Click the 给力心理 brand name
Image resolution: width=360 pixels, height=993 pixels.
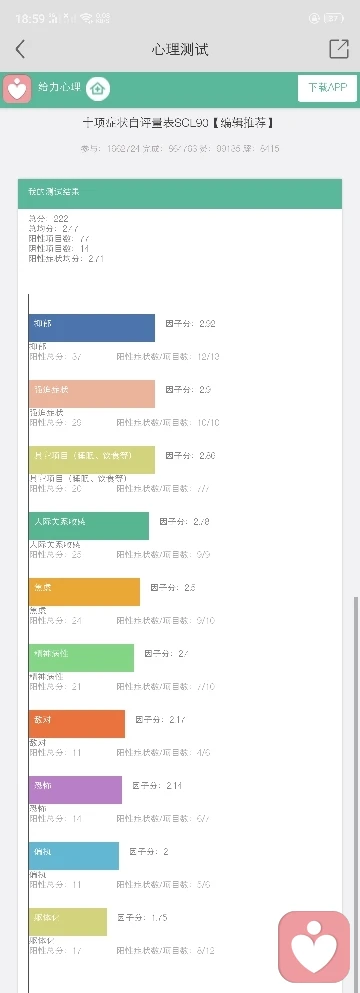60,87
